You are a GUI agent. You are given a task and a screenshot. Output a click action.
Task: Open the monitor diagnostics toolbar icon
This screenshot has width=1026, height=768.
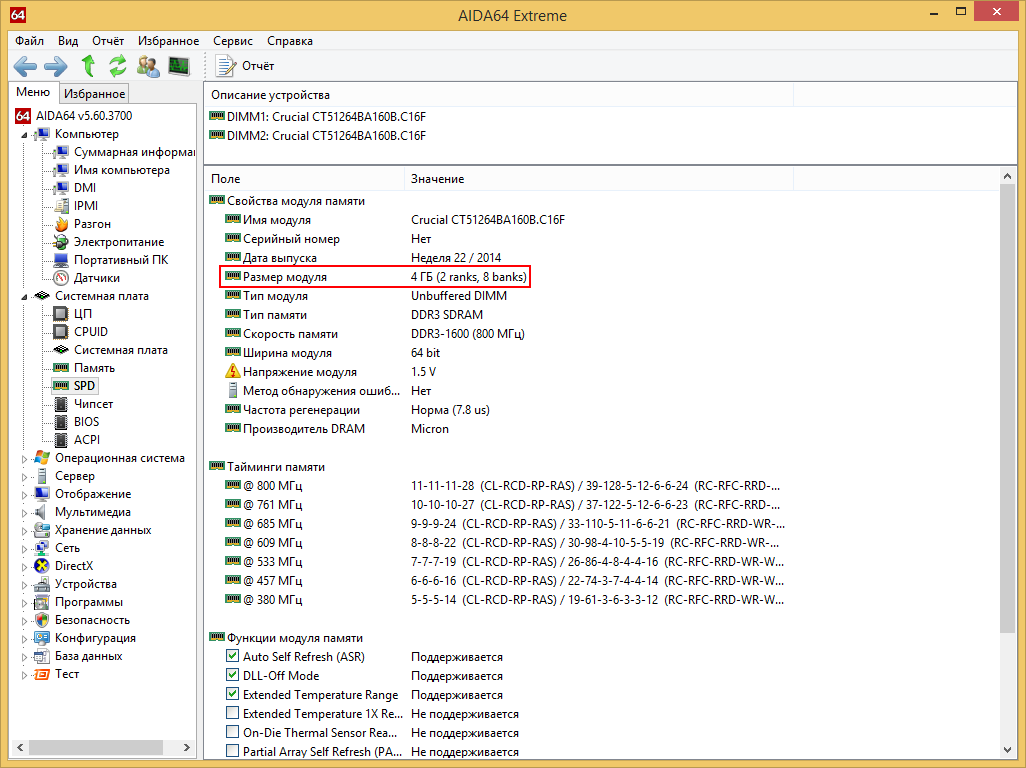coord(179,66)
